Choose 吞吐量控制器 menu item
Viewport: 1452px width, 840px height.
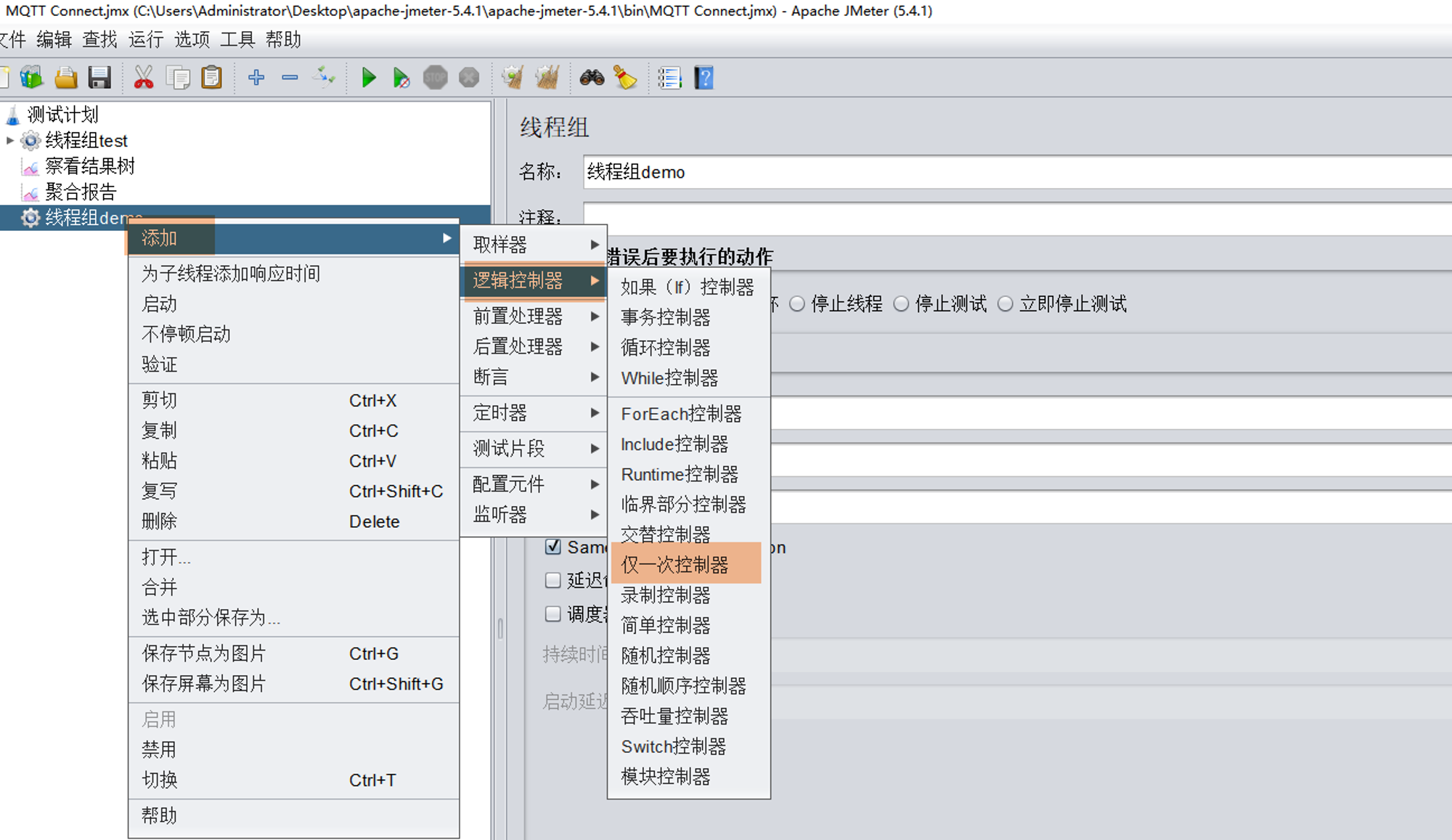(688, 716)
